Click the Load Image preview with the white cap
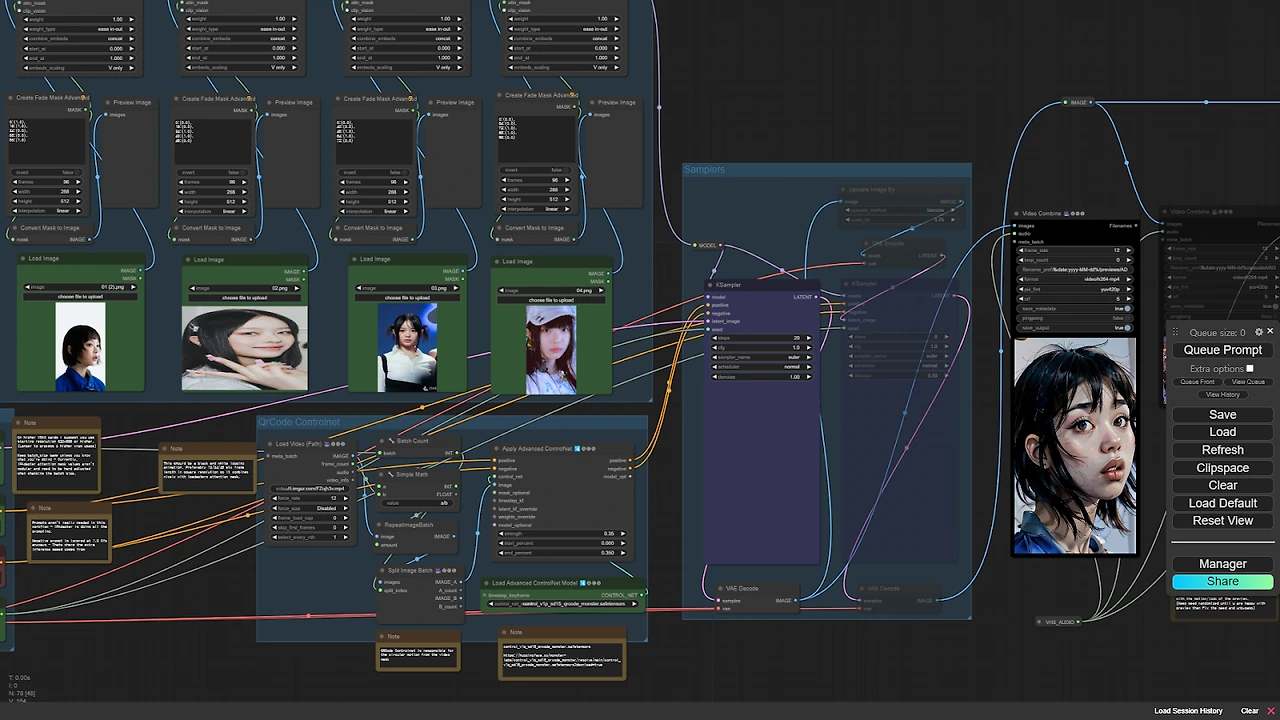 pos(551,349)
